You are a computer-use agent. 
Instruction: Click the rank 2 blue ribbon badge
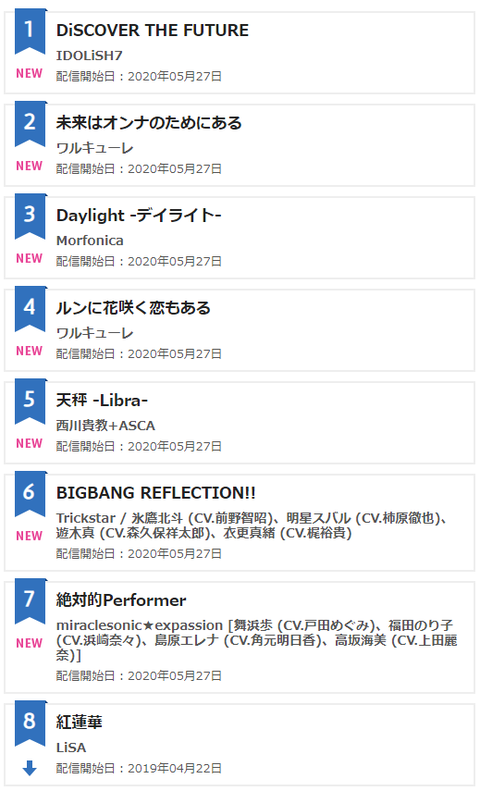pos(30,124)
